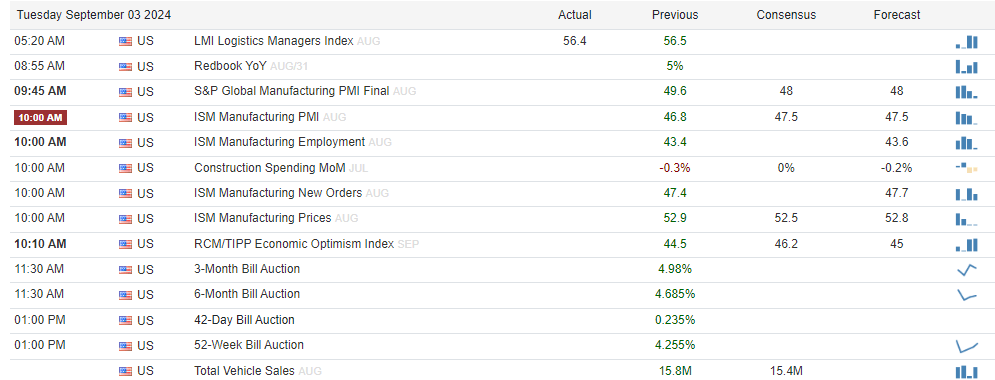The height and width of the screenshot is (380, 995).
Task: Open RCM/TIPP Economic Optimism Index link
Action: [294, 244]
